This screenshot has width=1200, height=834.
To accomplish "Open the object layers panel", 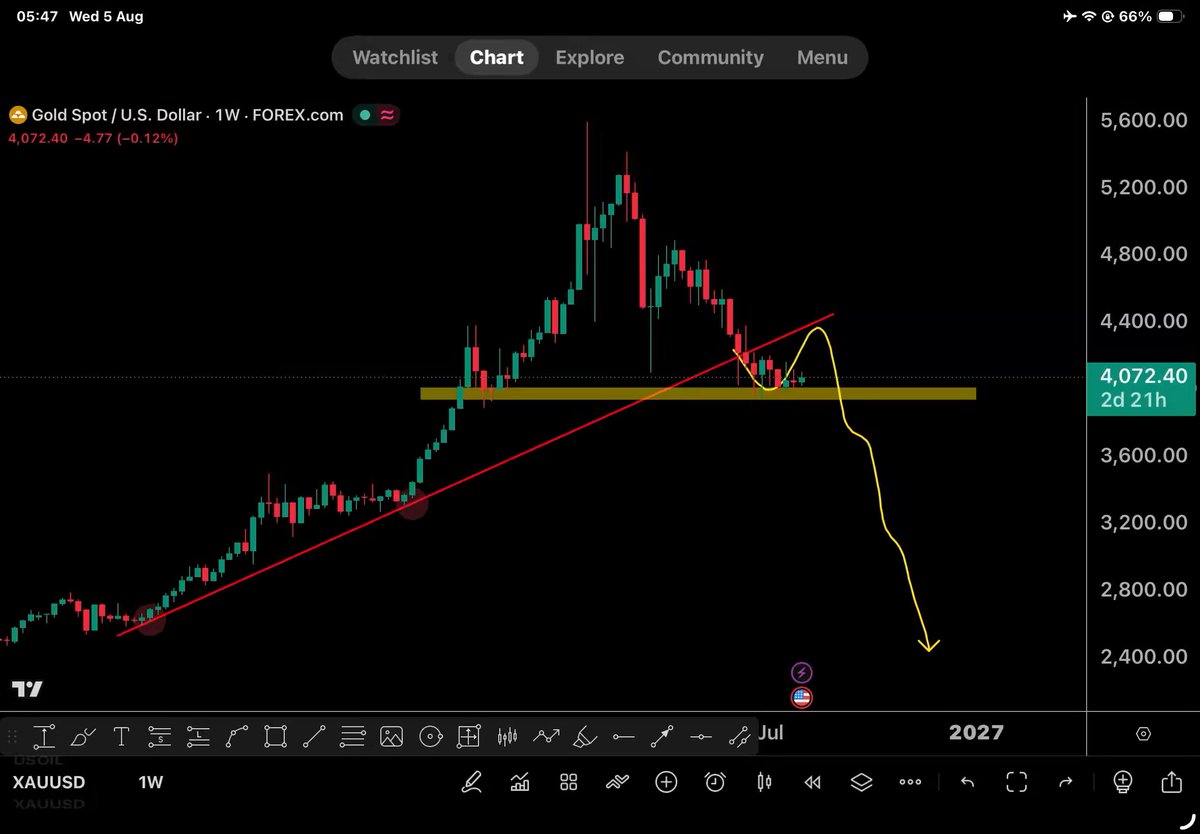I will pos(861,783).
